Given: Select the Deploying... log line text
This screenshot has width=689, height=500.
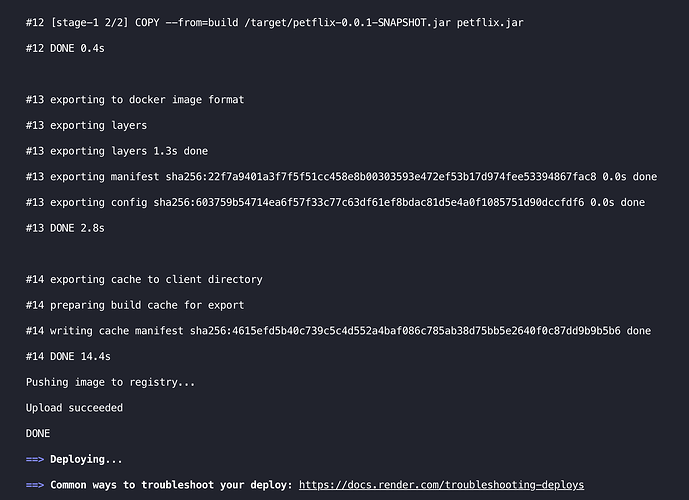Looking at the screenshot, I should pyautogui.click(x=86, y=460).
